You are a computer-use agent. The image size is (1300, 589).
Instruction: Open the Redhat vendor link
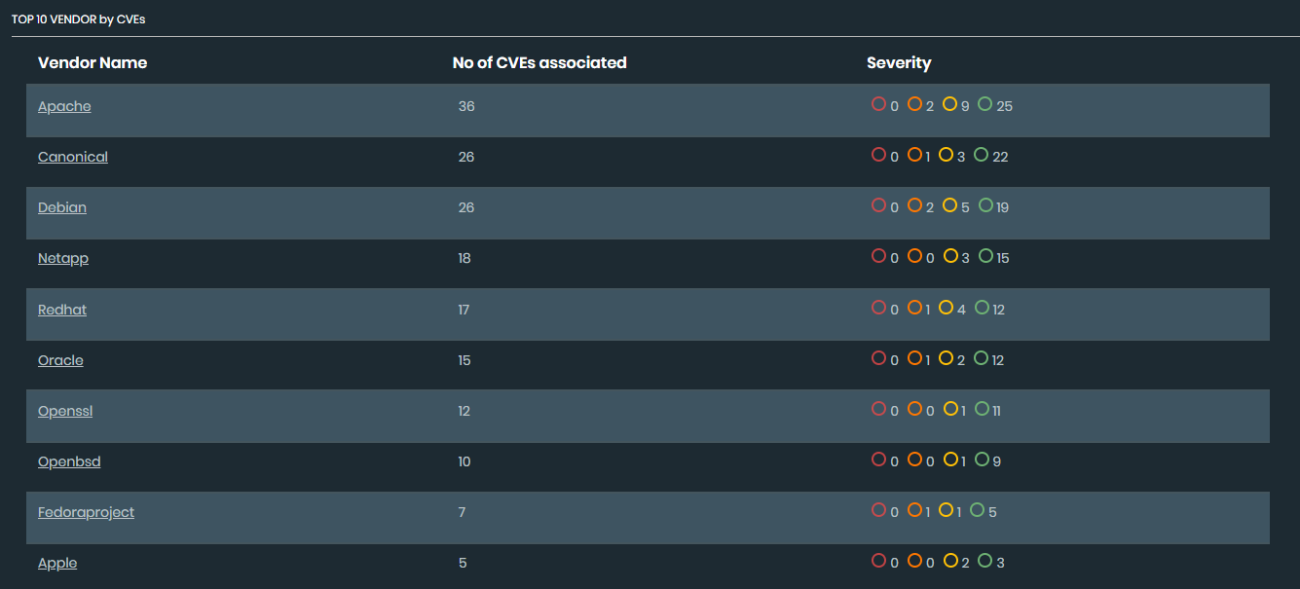(x=62, y=310)
